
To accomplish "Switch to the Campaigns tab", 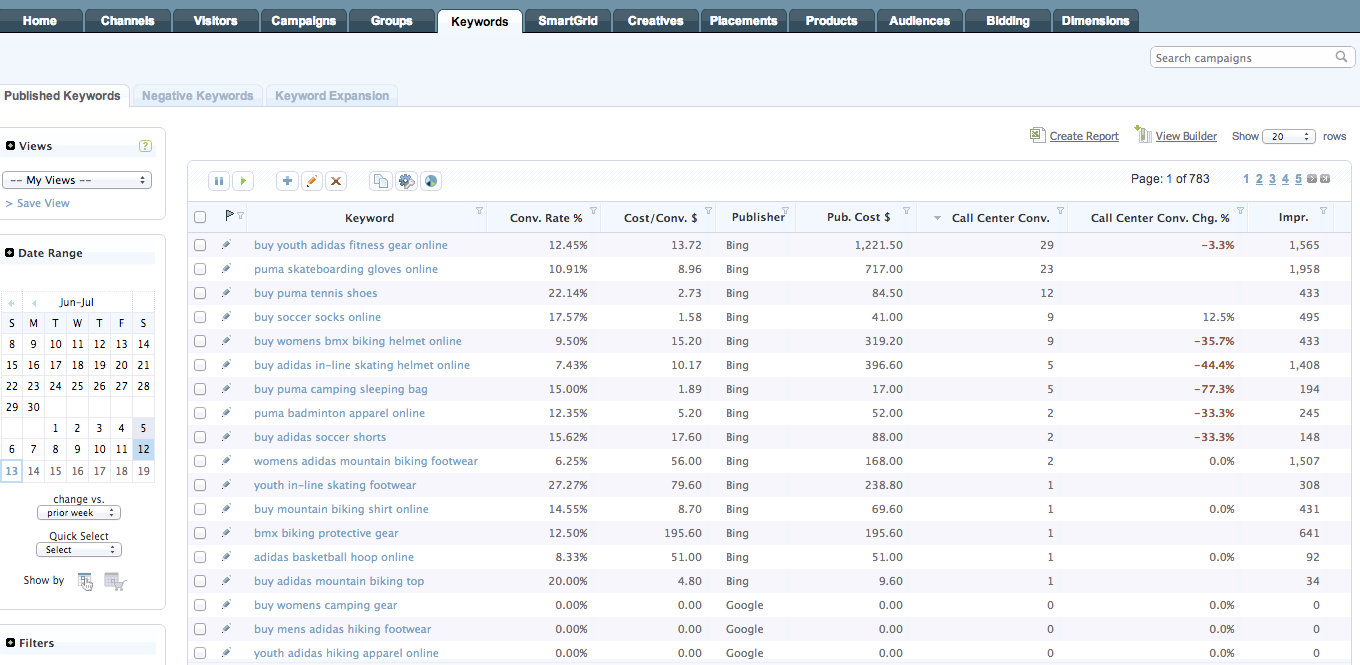I will (x=304, y=20).
